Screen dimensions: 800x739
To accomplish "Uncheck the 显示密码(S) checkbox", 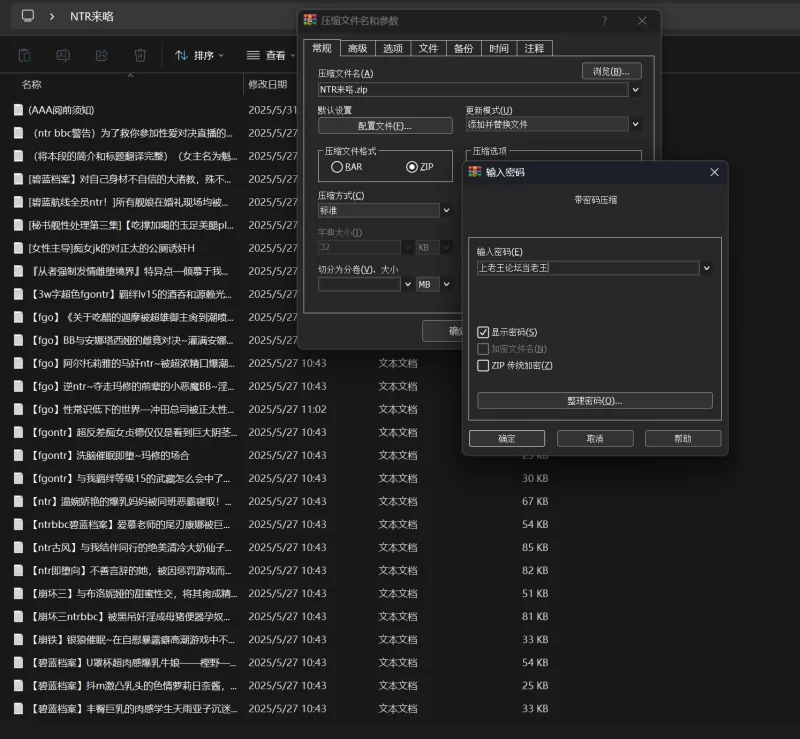I will (x=483, y=332).
